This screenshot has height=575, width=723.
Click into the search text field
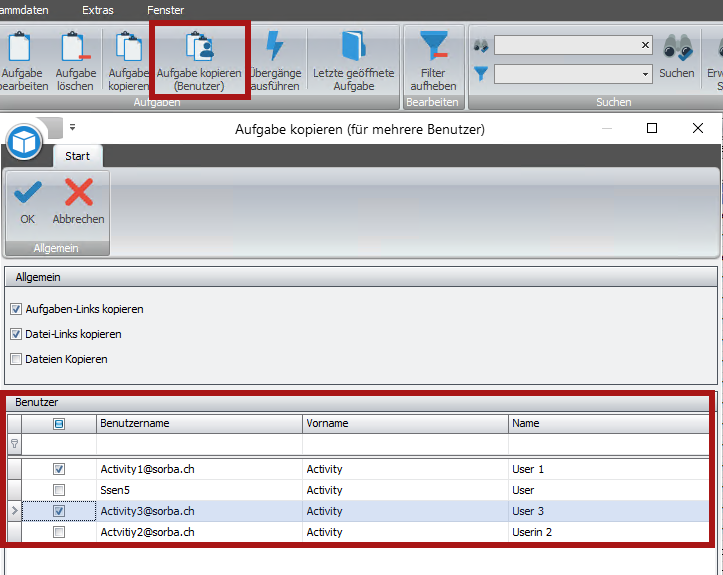pyautogui.click(x=567, y=45)
